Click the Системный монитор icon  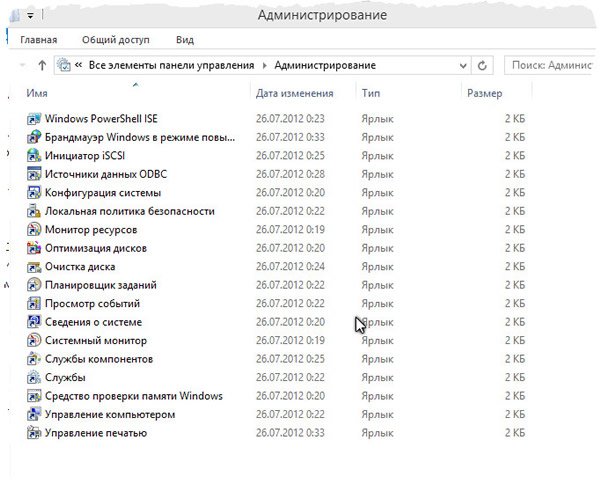point(34,340)
